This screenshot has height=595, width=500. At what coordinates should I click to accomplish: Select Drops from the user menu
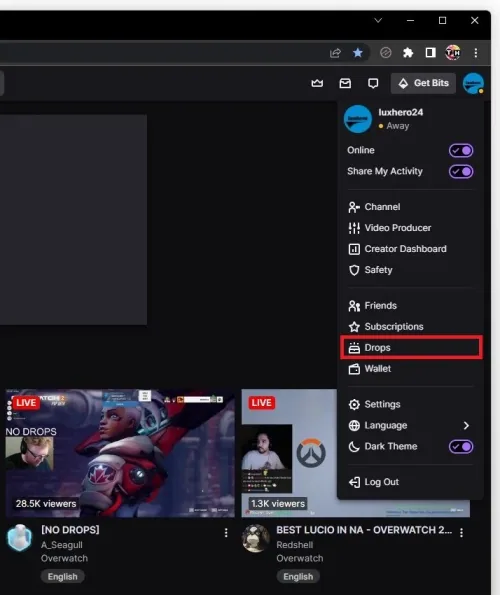[x=411, y=348]
